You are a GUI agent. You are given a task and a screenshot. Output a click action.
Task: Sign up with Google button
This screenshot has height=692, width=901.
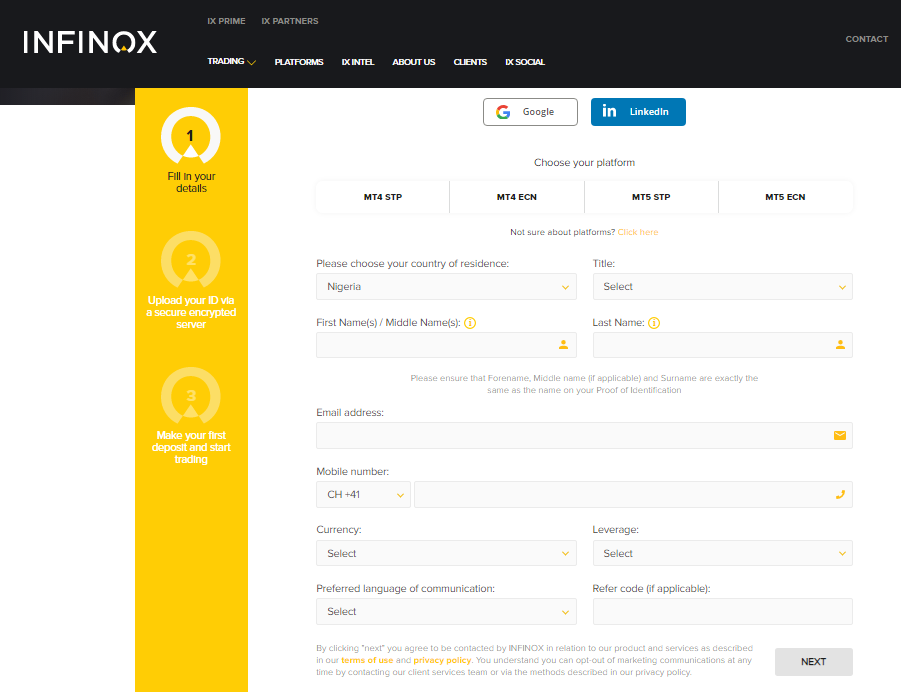(530, 112)
